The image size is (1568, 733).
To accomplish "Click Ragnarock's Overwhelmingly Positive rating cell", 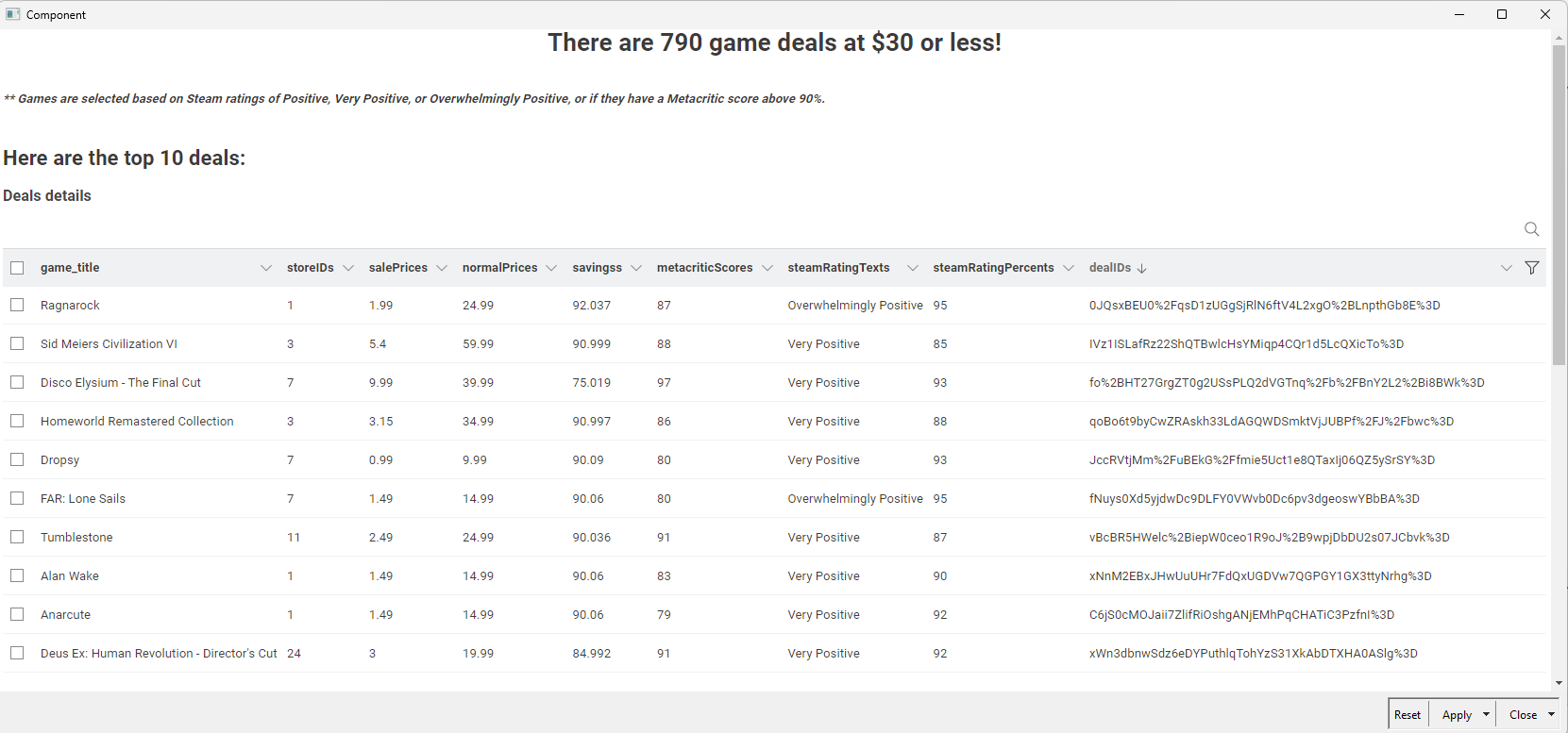I will [855, 305].
